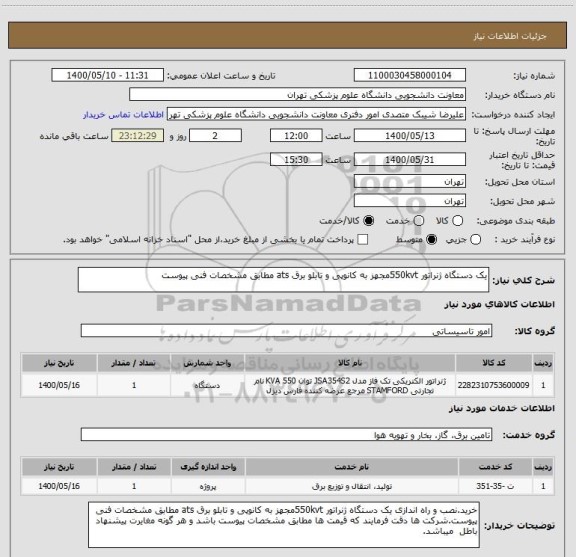The width and height of the screenshot is (576, 557).
Task: Click the goods table need date 1400/05/16
Action: pos(59,385)
